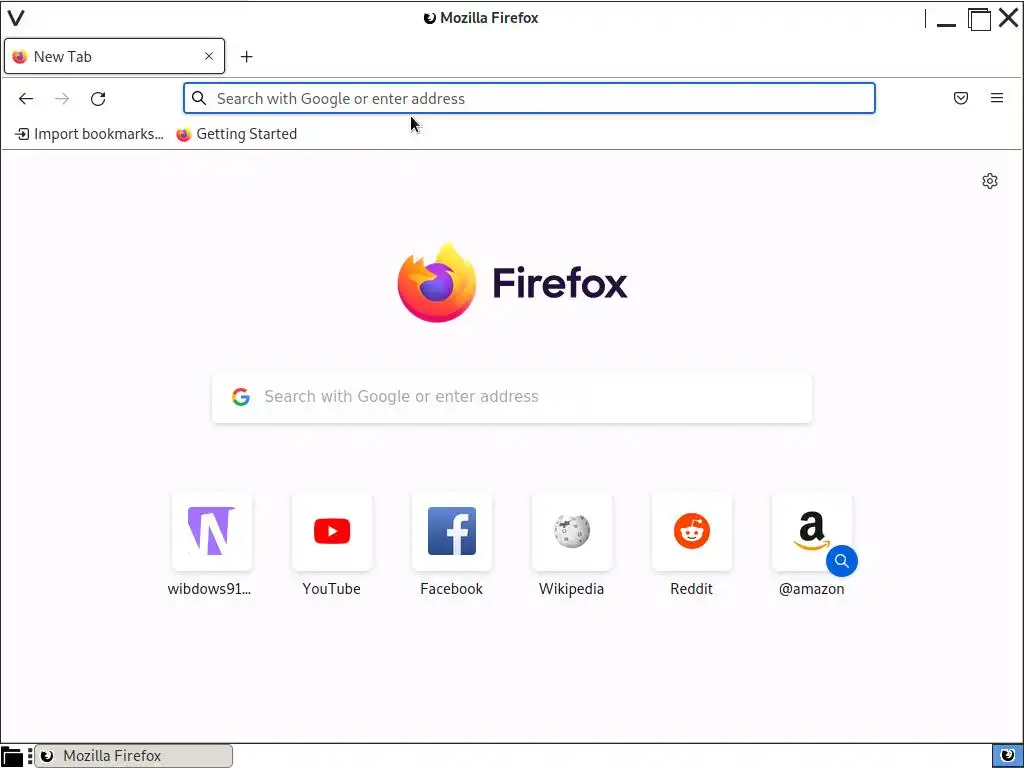This screenshot has width=1024, height=768.
Task: Open the Save to Pocket icon
Action: [x=961, y=98]
